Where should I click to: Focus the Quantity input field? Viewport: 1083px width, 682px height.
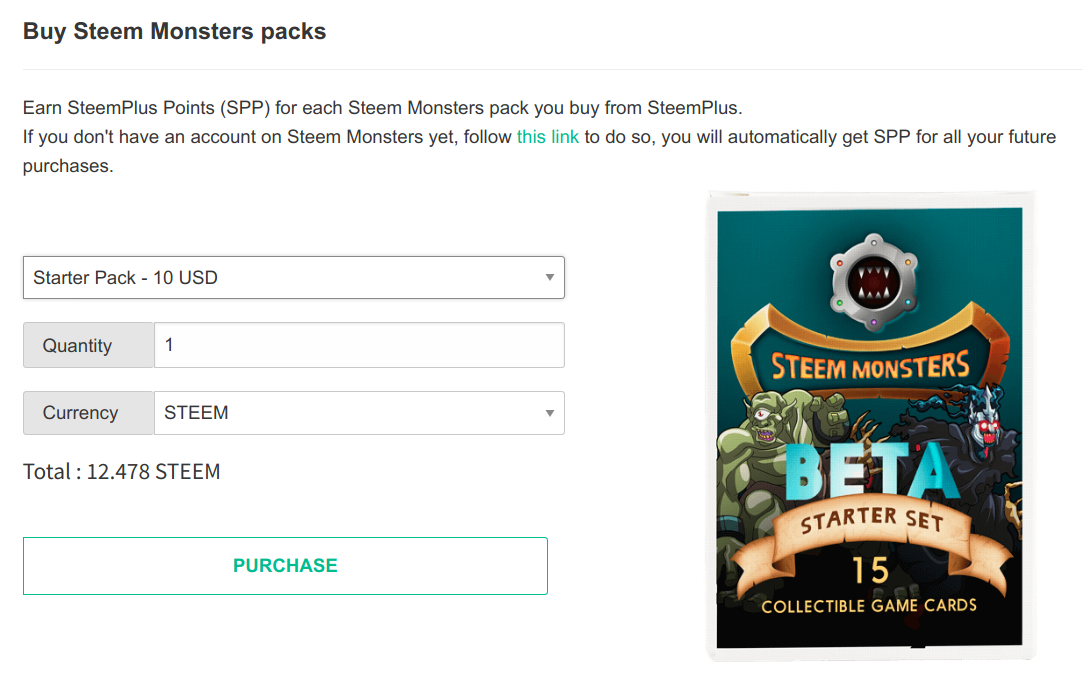(359, 345)
